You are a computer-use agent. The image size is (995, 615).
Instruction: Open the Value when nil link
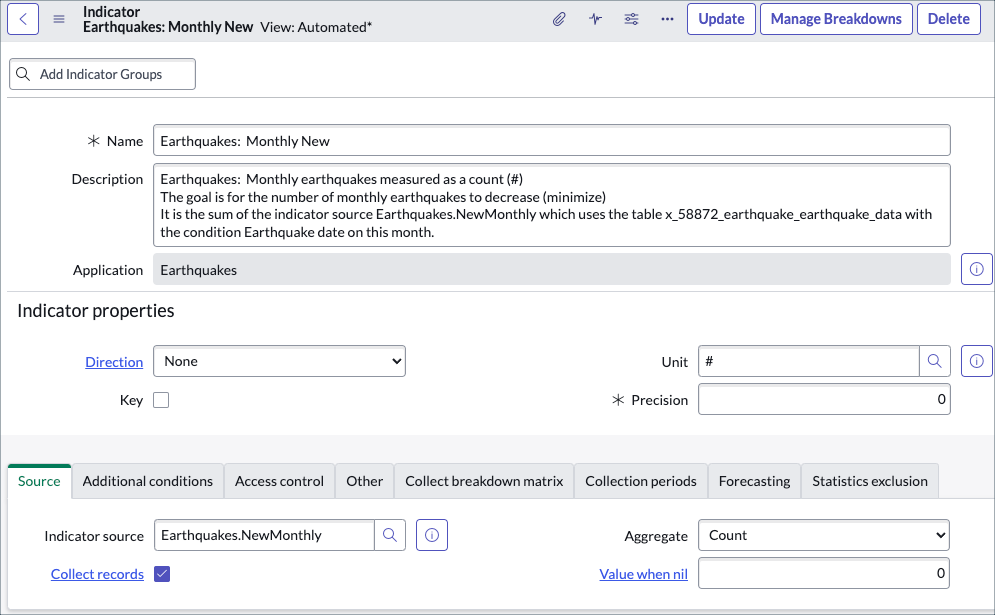click(x=643, y=574)
